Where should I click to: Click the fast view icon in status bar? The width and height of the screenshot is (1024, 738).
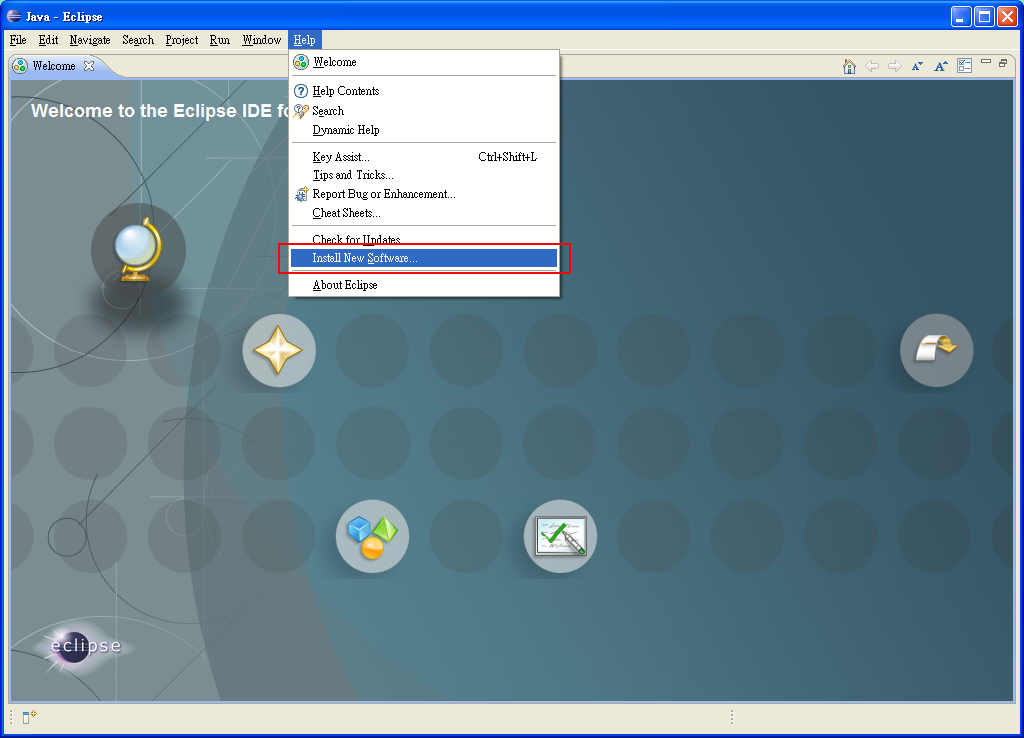click(x=29, y=717)
